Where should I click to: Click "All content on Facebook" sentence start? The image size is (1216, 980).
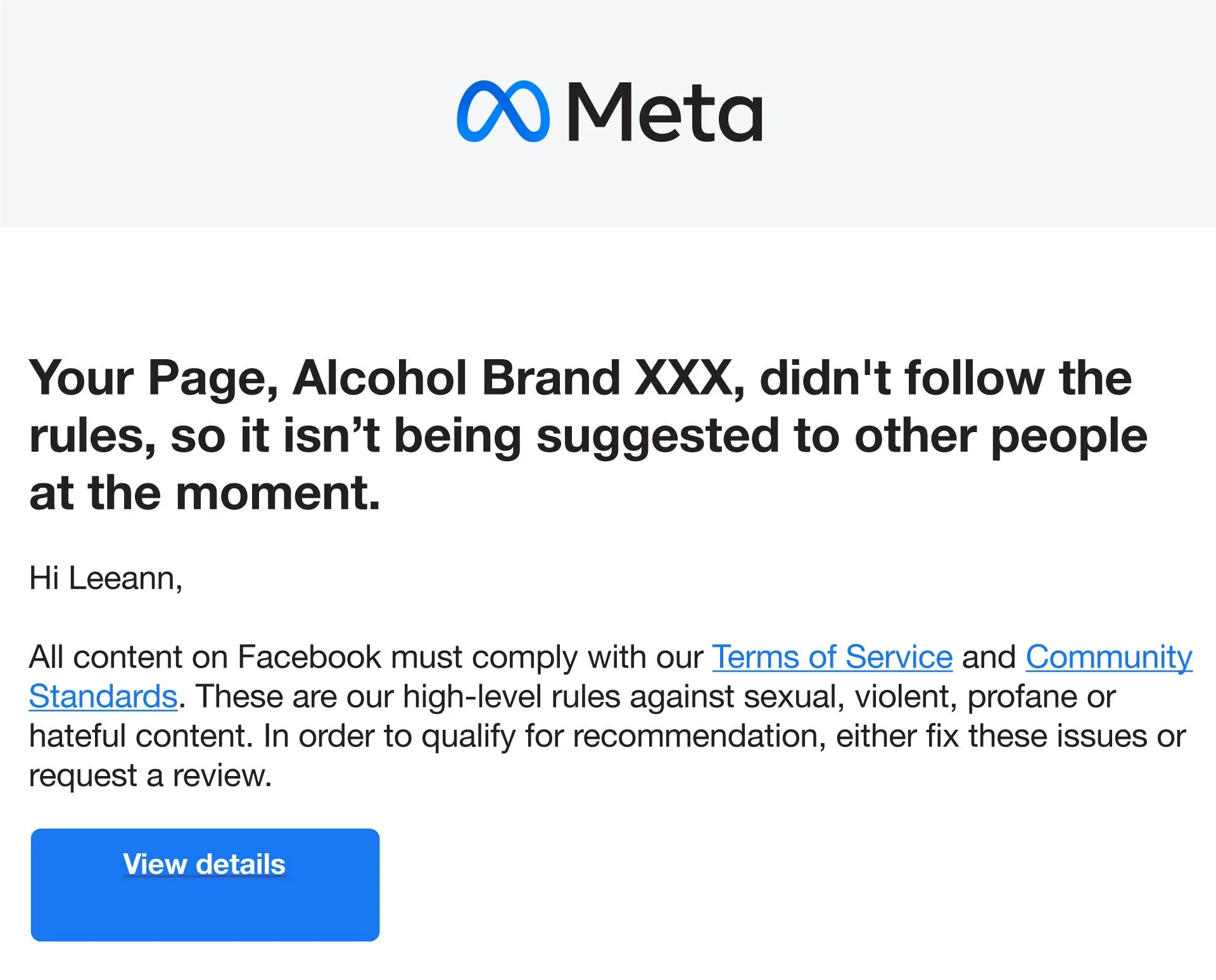click(204, 657)
